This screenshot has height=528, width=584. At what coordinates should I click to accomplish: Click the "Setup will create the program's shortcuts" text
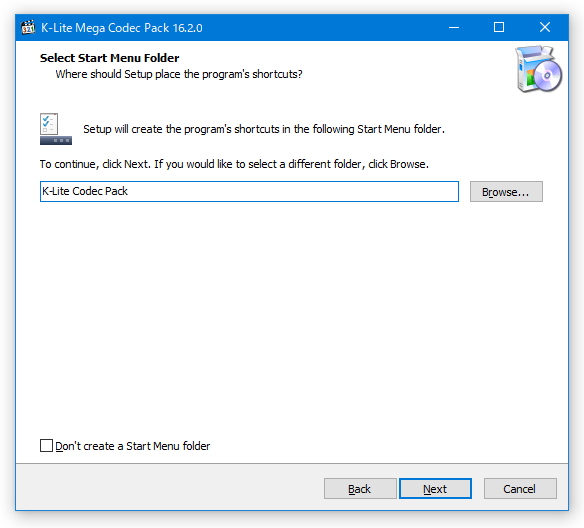pyautogui.click(x=264, y=129)
